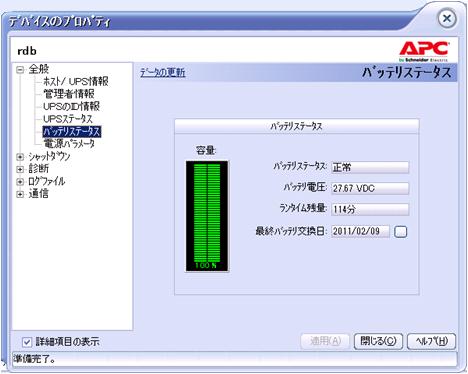
Task: Open UPSのID情報 tree item
Action: tap(71, 106)
